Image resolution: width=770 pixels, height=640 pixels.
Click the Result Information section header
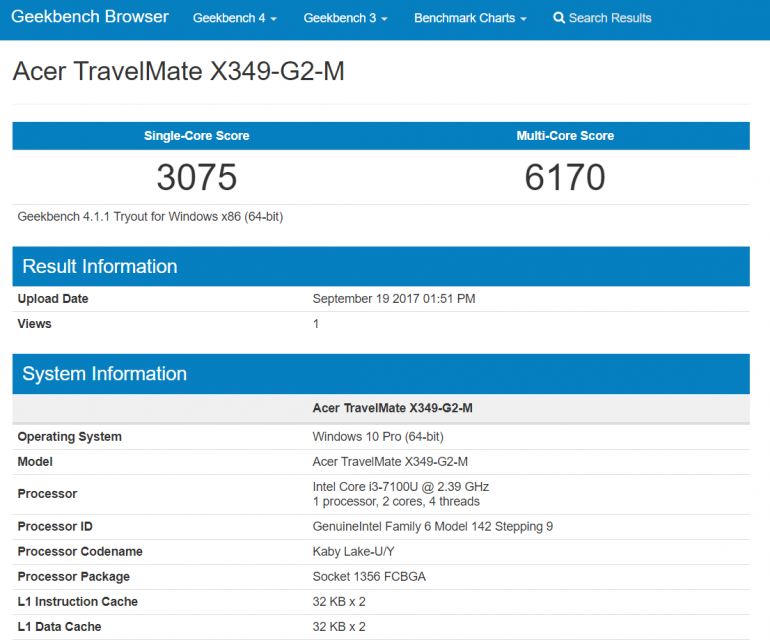click(x=381, y=266)
